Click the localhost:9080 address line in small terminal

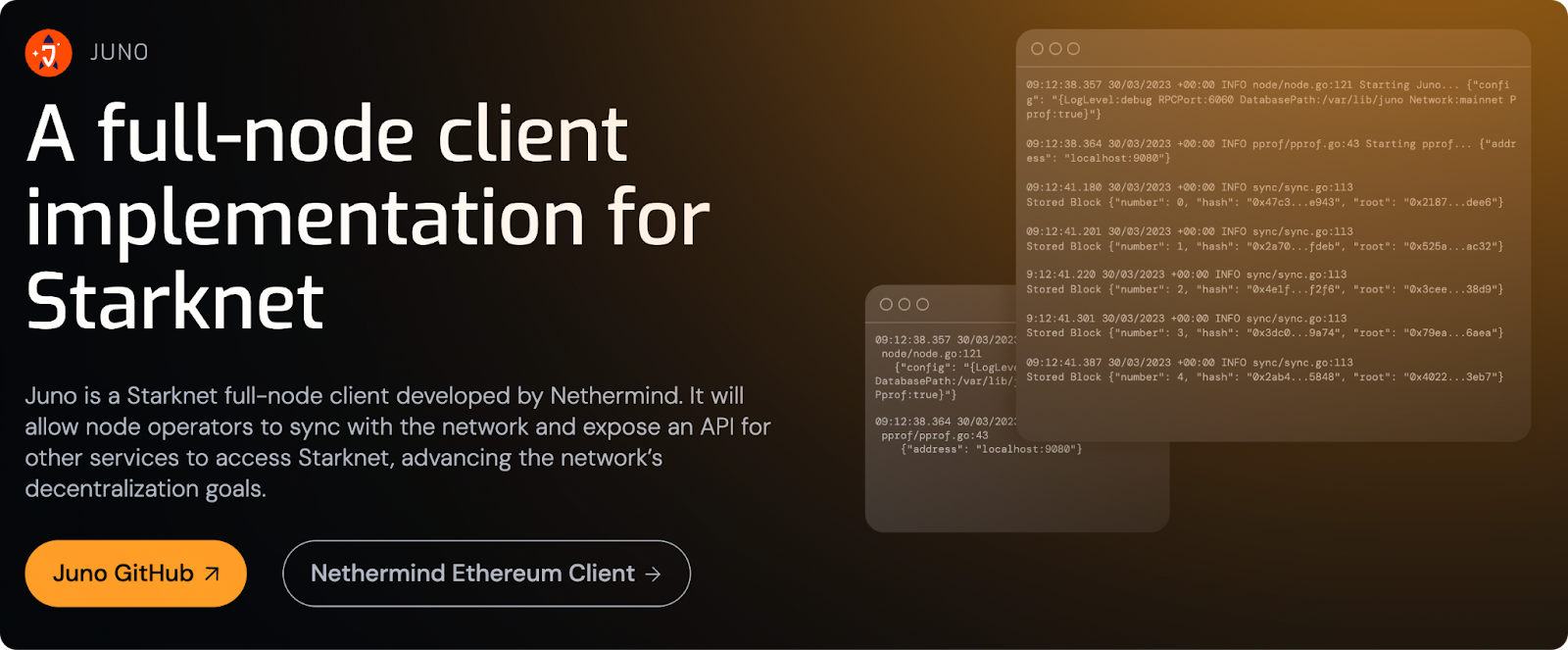pos(991,449)
